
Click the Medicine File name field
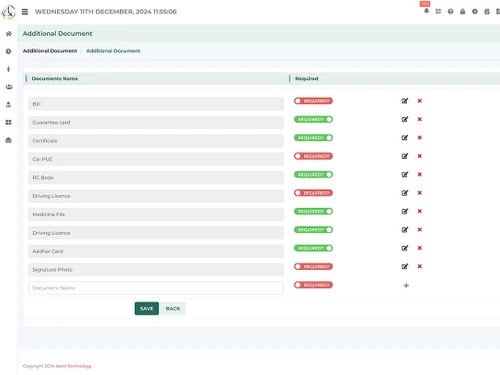pos(156,214)
